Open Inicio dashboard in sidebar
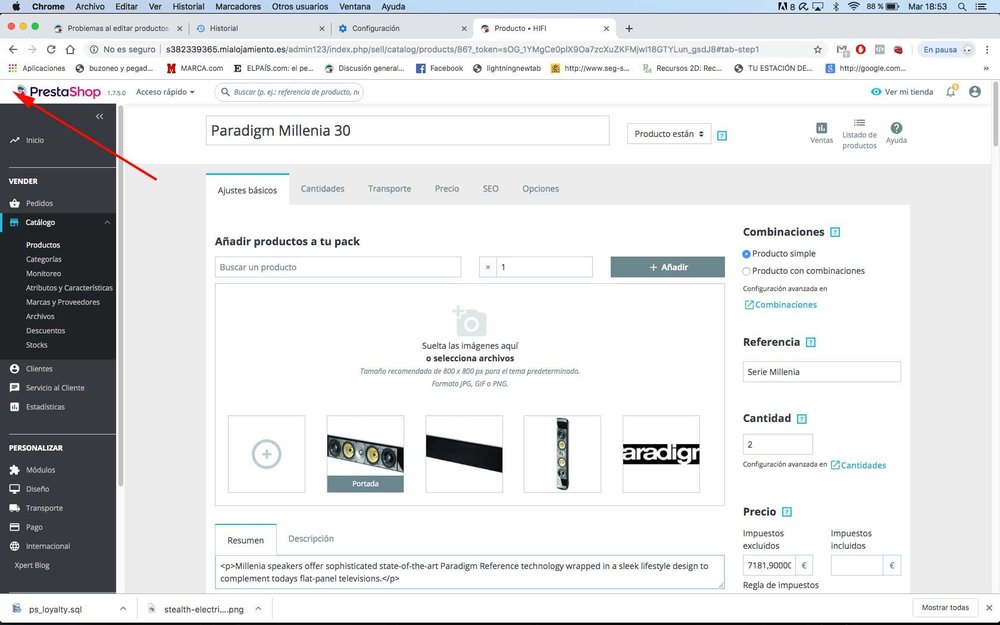 (35, 140)
